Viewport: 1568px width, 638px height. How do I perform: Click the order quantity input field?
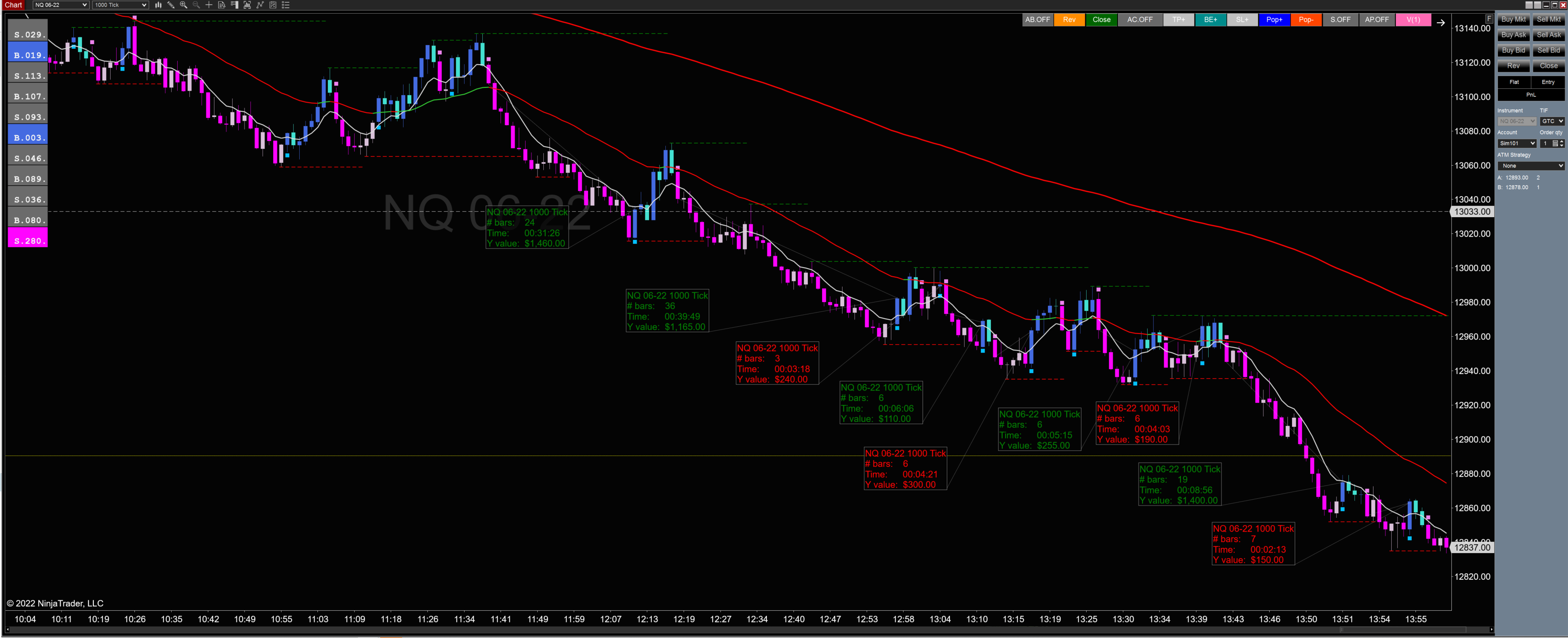pyautogui.click(x=1546, y=143)
